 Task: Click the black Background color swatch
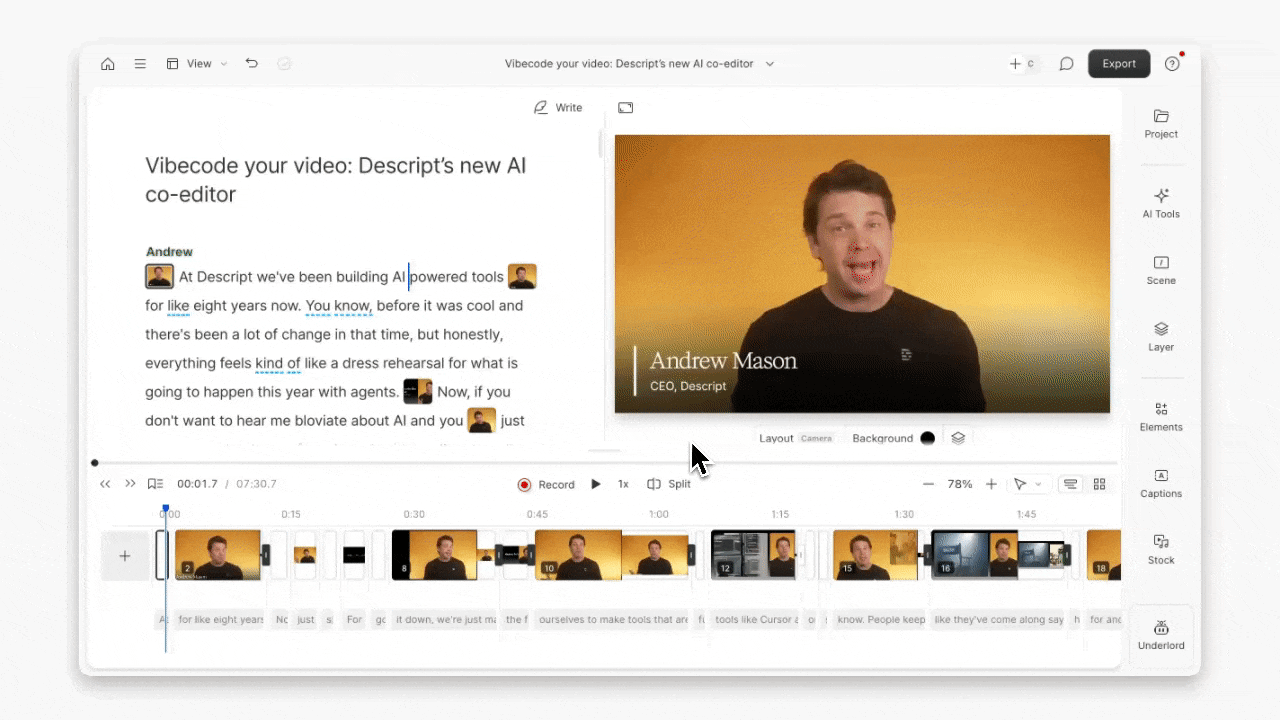[x=927, y=438]
